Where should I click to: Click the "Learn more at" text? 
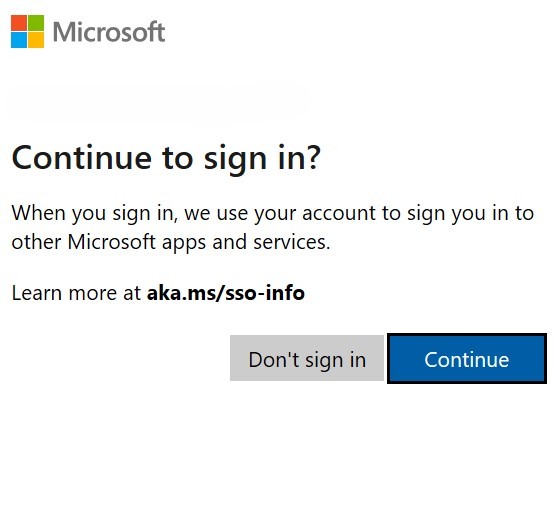coord(76,293)
